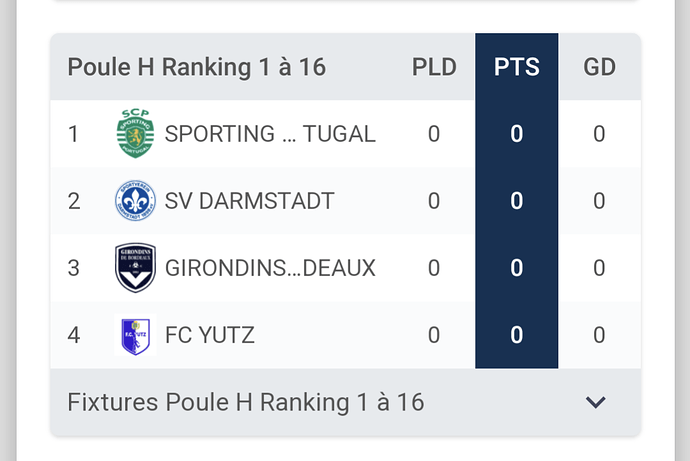
Task: Click Sporting's played matches value
Action: 434,134
